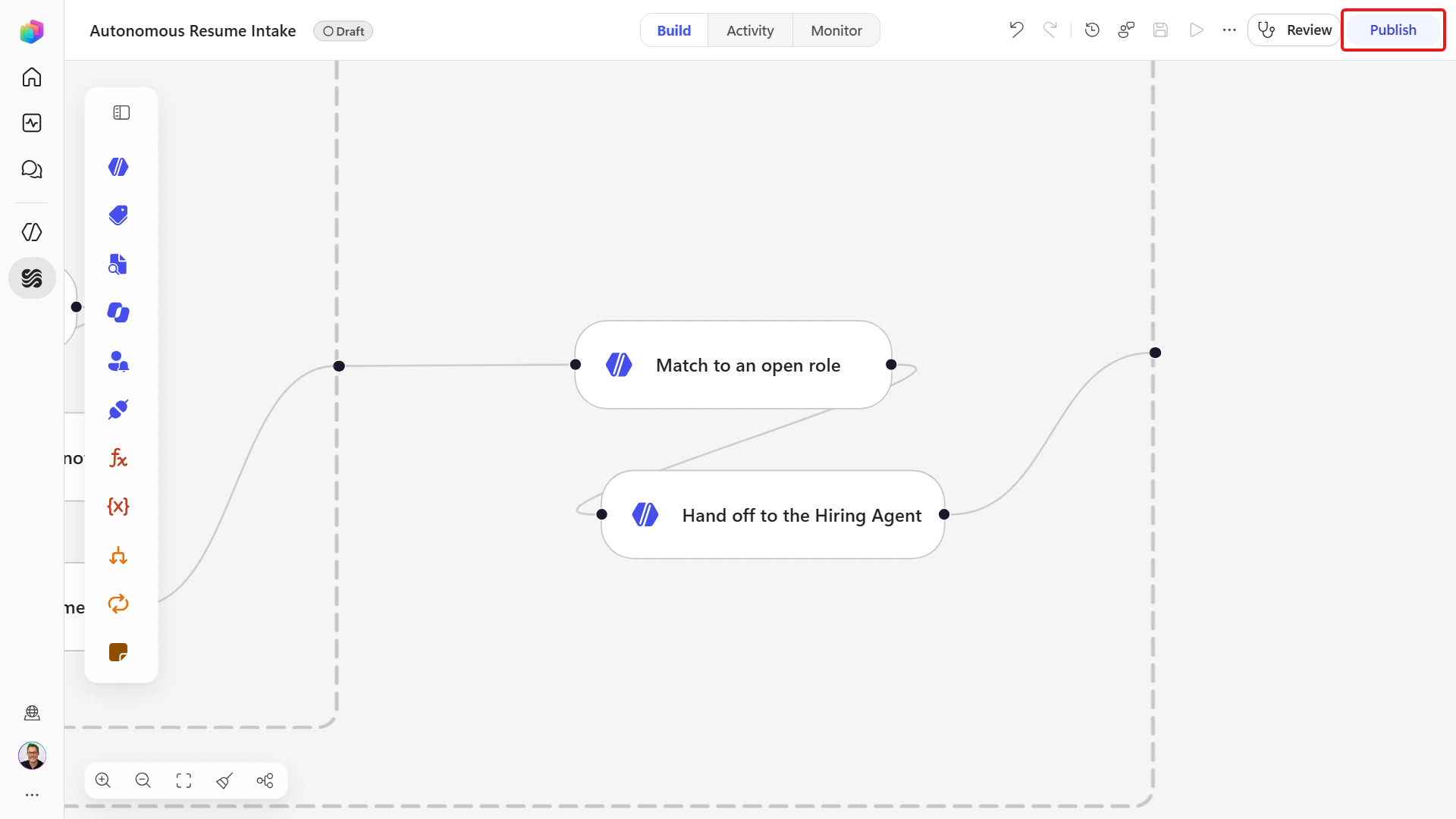Run the workflow with play icon
The height and width of the screenshot is (819, 1456).
[x=1196, y=30]
